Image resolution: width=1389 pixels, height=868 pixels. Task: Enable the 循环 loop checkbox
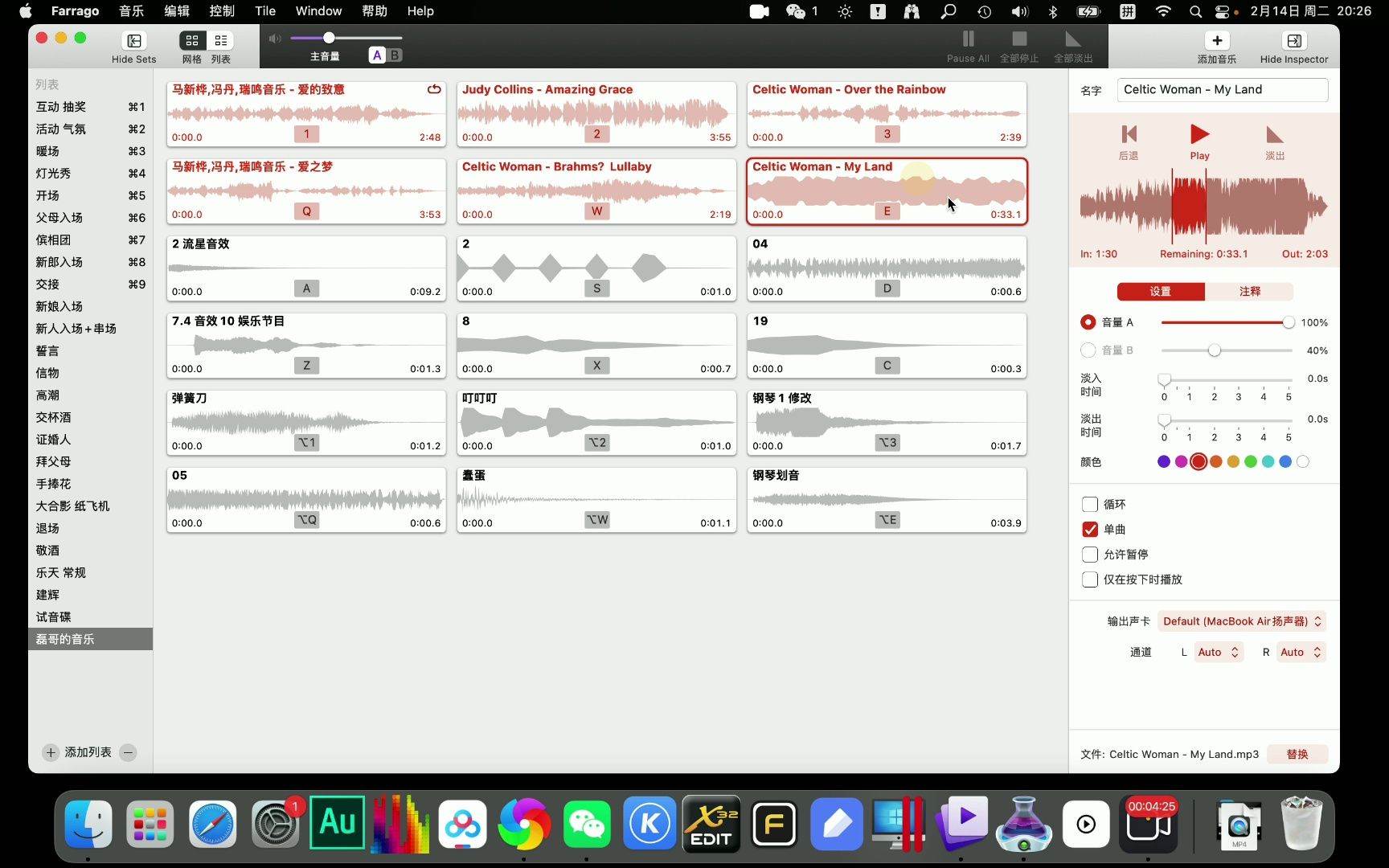(1090, 504)
